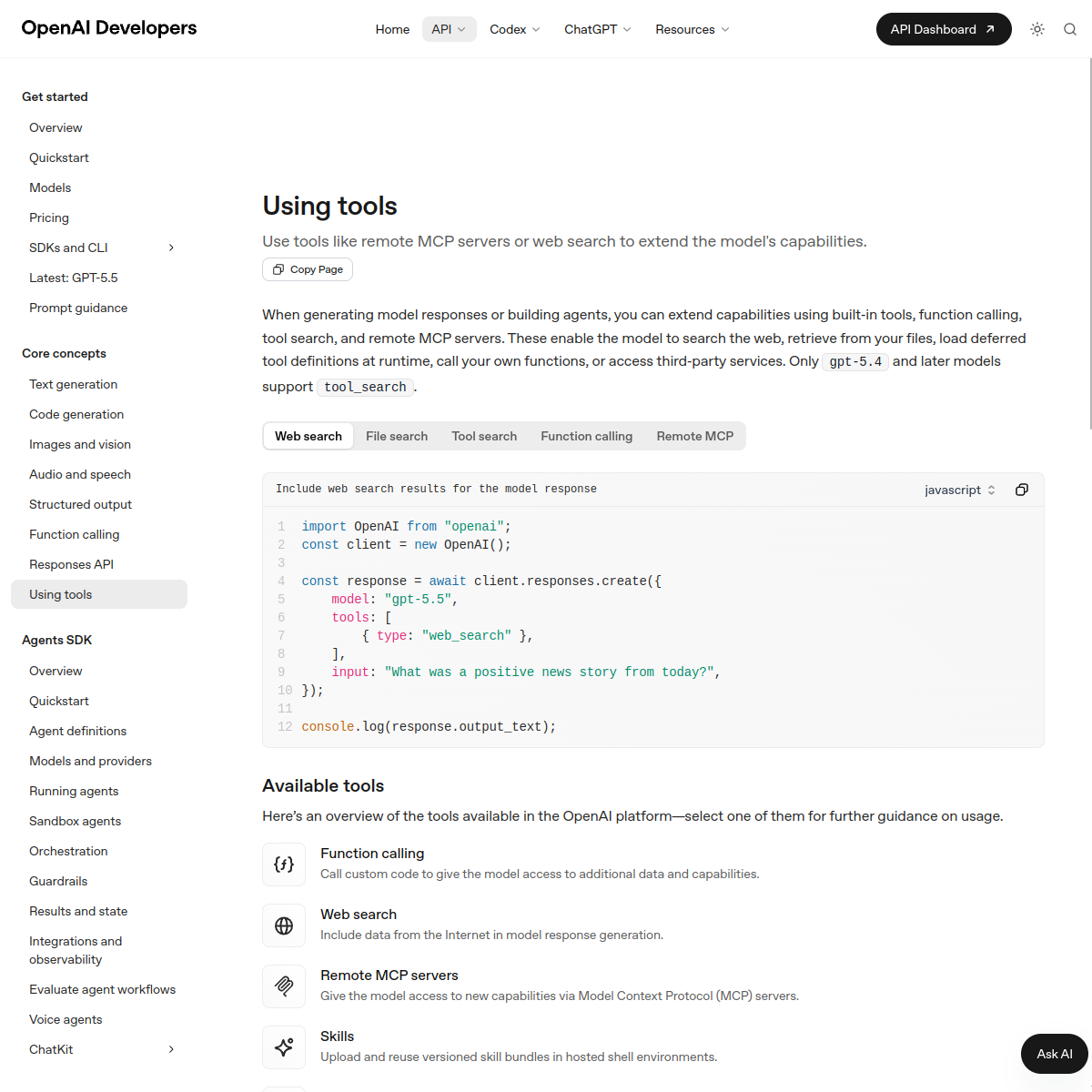Toggle the light/dark theme sun icon

click(x=1037, y=29)
